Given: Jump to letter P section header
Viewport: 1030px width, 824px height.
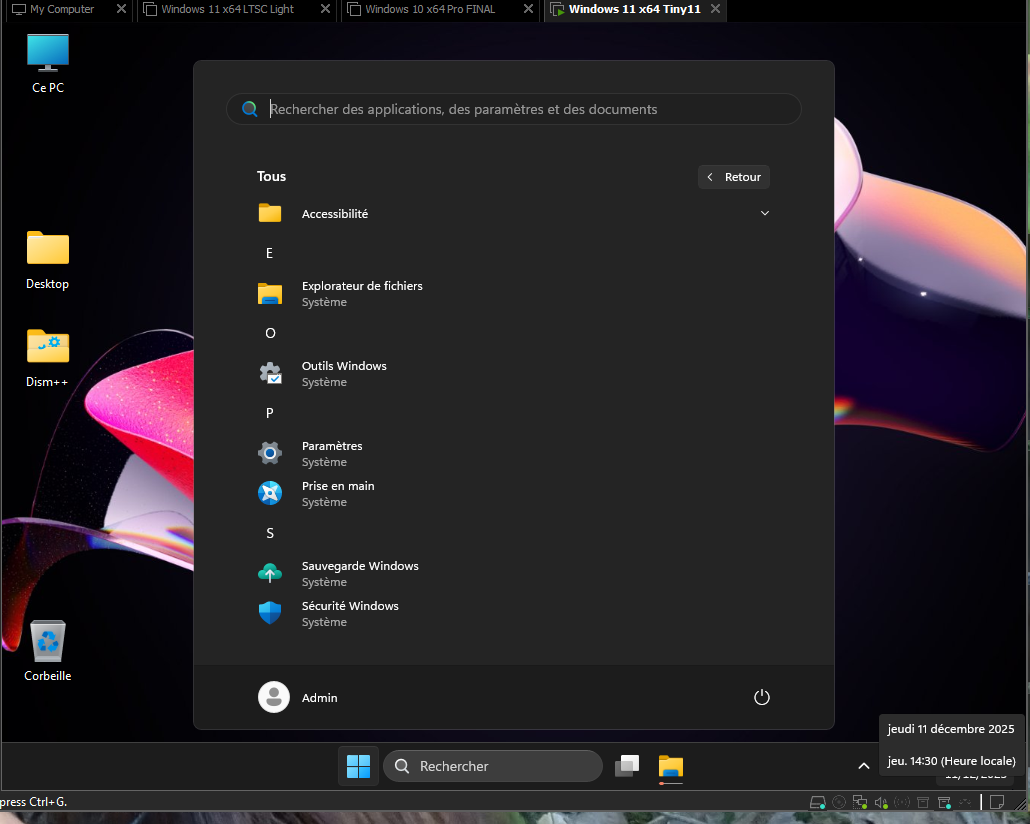Looking at the screenshot, I should point(270,413).
